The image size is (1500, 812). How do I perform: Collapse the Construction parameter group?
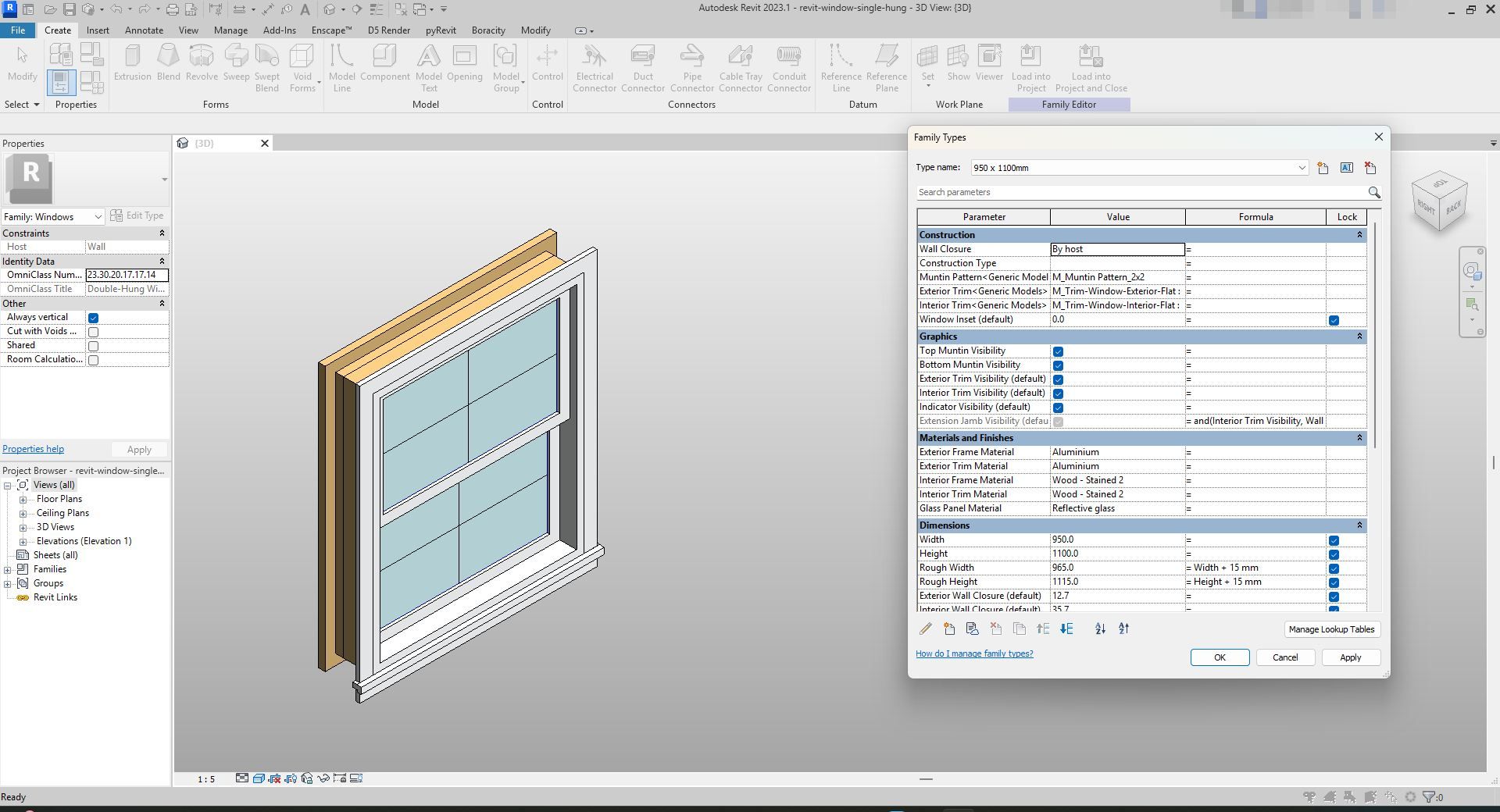pyautogui.click(x=1359, y=235)
